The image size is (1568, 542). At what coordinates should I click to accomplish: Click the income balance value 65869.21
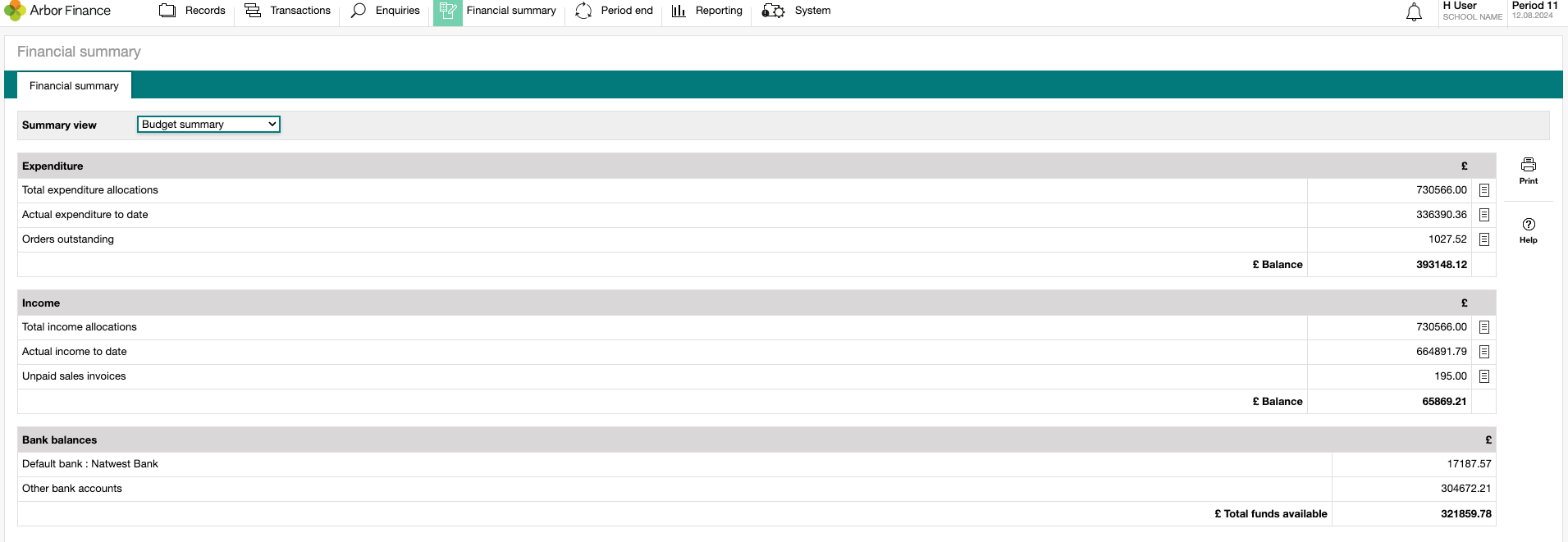(1444, 402)
